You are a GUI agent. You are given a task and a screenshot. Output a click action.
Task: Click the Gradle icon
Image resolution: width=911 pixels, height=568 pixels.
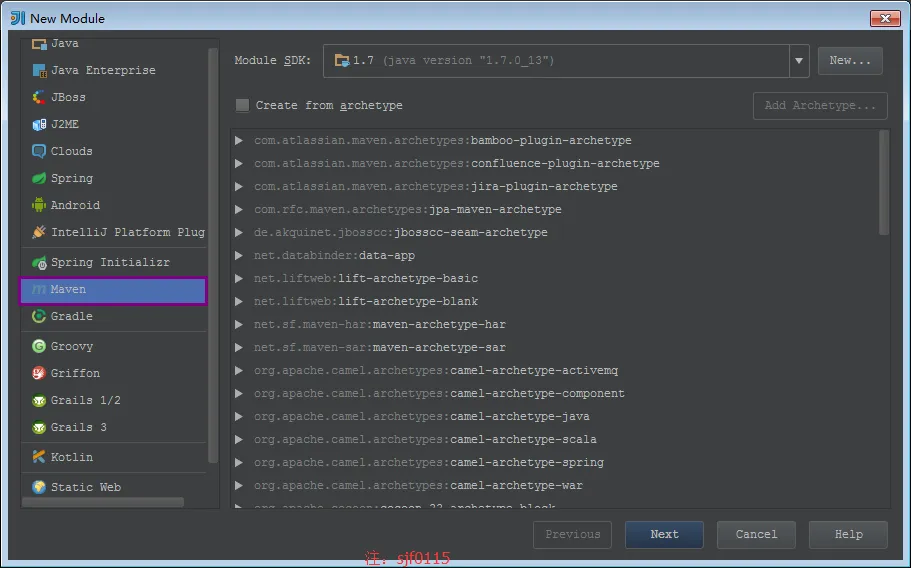pyautogui.click(x=39, y=316)
